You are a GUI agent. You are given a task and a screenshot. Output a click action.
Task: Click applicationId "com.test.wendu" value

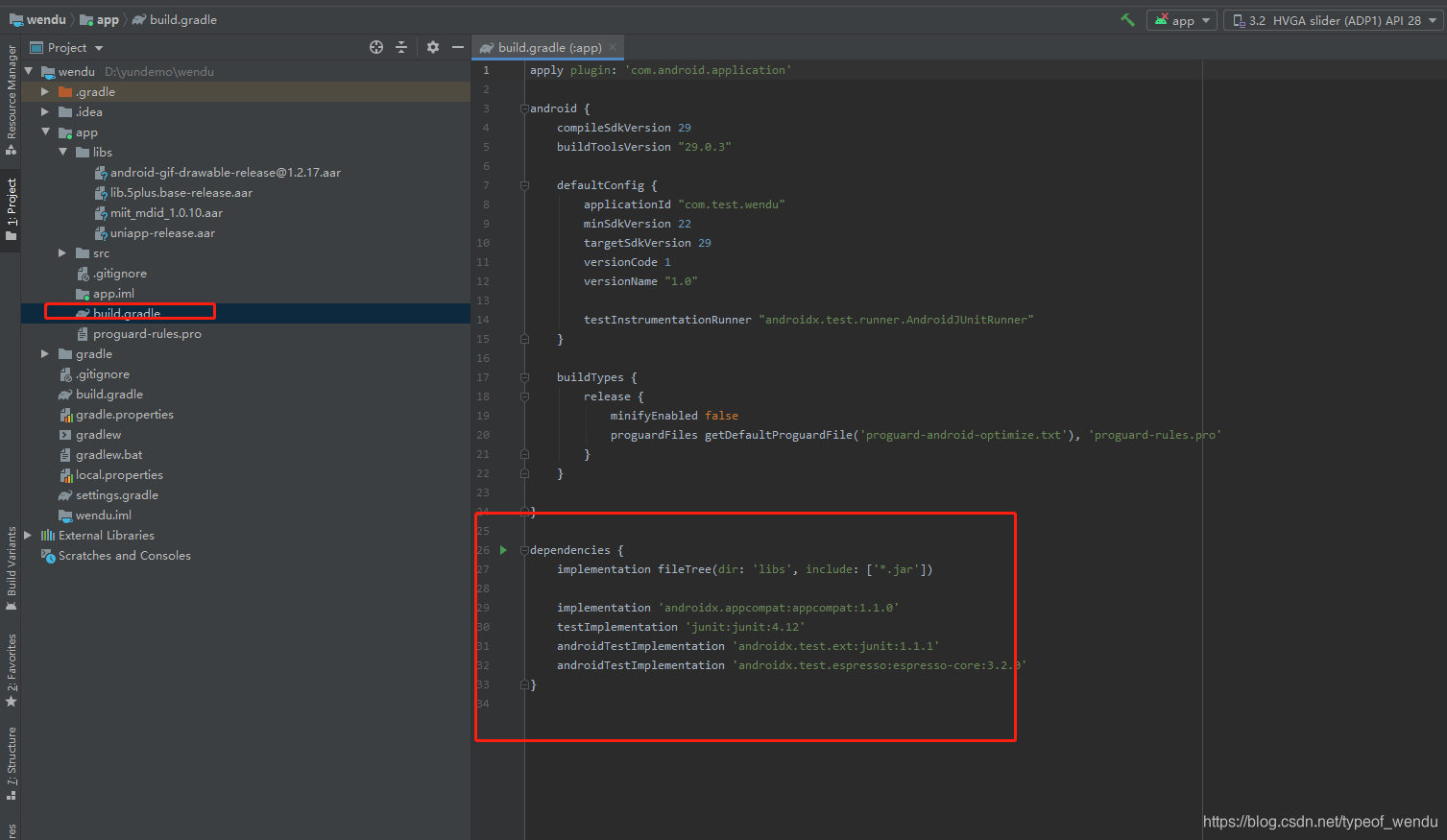pyautogui.click(x=732, y=204)
